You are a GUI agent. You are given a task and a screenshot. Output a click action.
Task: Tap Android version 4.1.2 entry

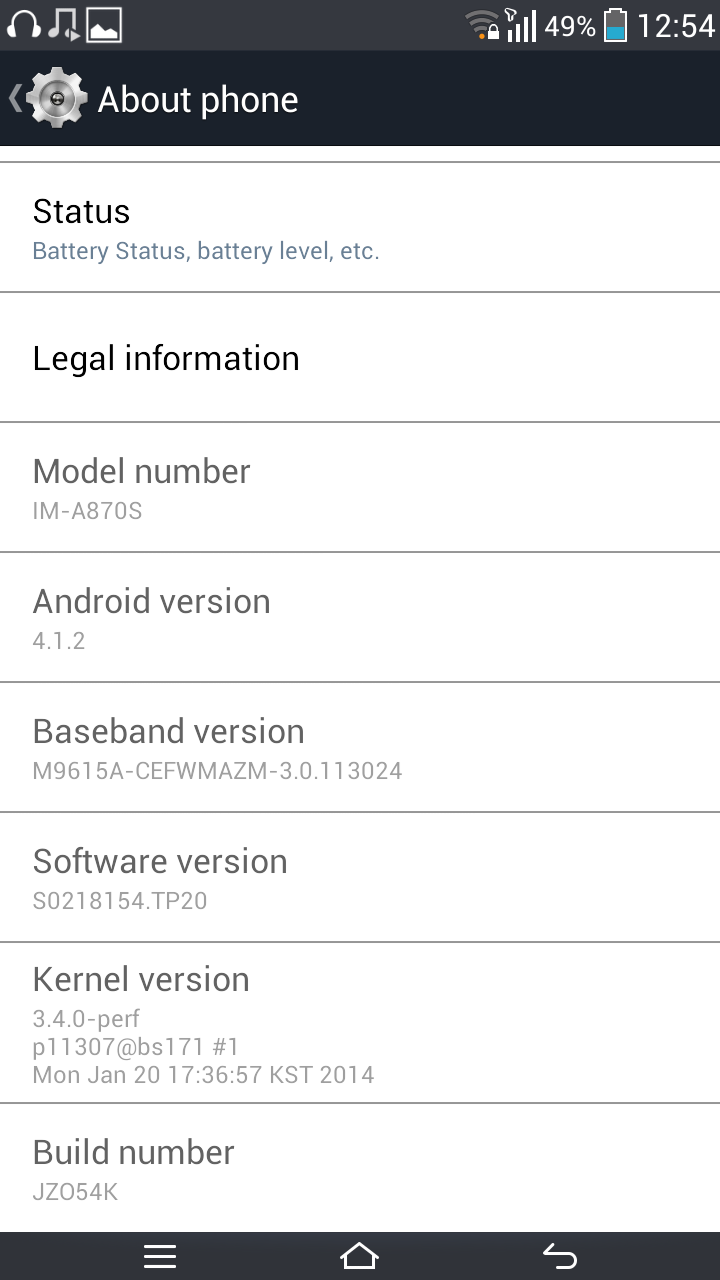point(360,618)
